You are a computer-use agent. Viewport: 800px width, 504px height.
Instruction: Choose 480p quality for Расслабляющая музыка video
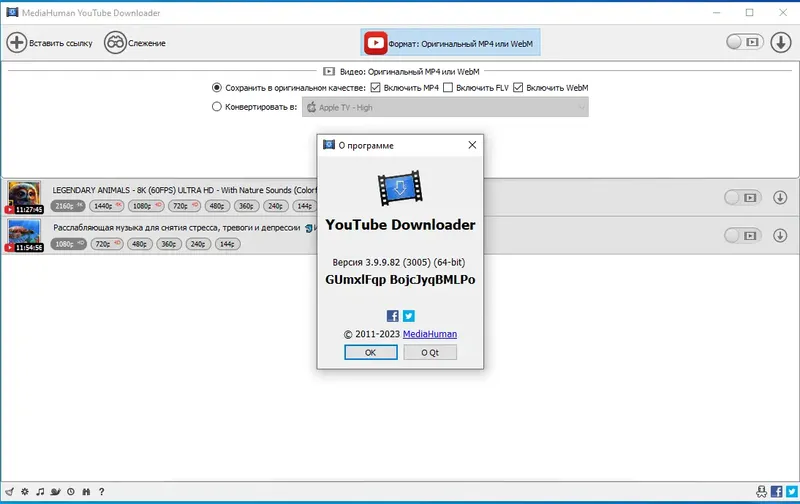pyautogui.click(x=140, y=244)
